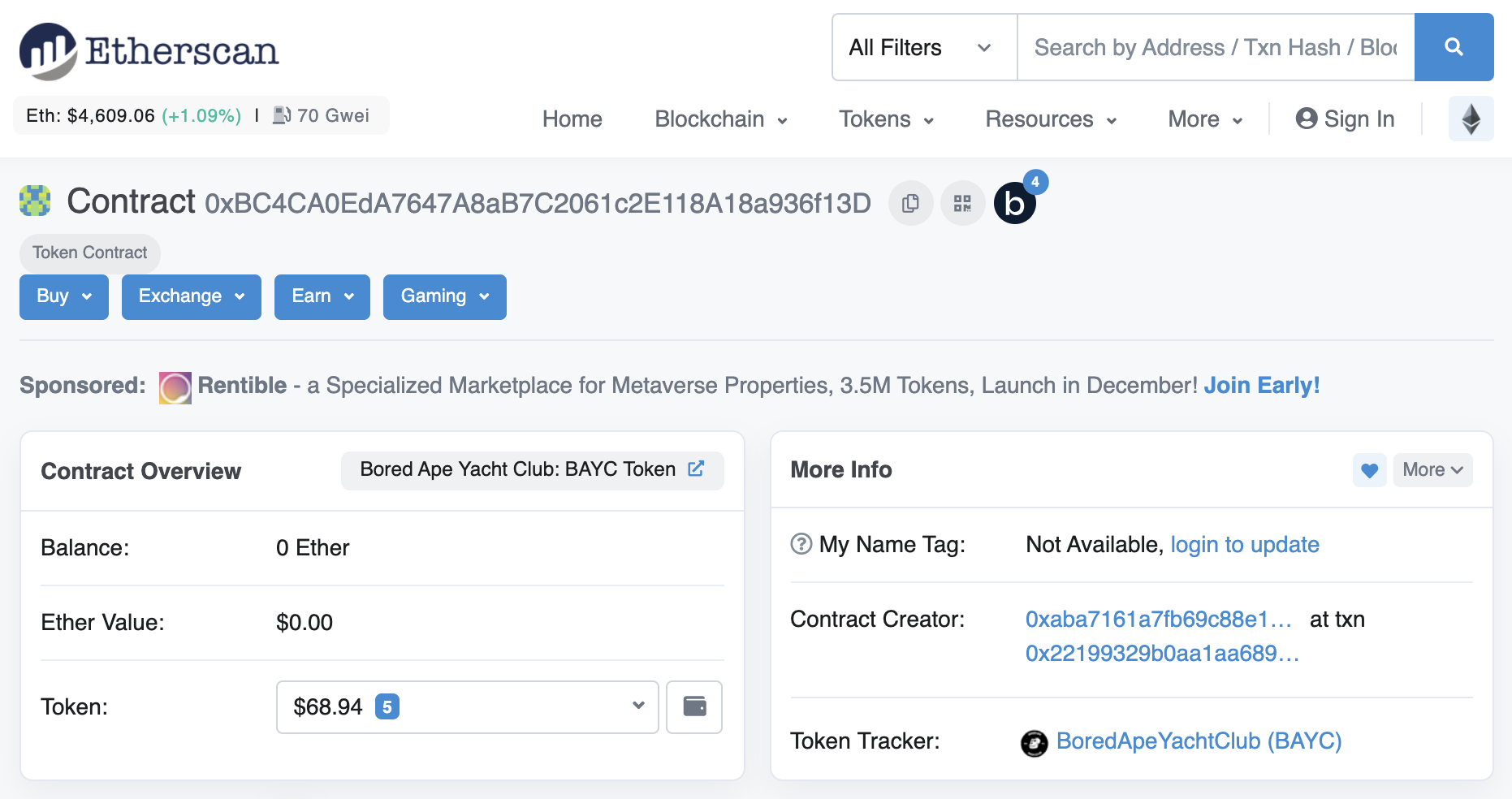
Task: Expand the Resources menu
Action: click(1051, 119)
